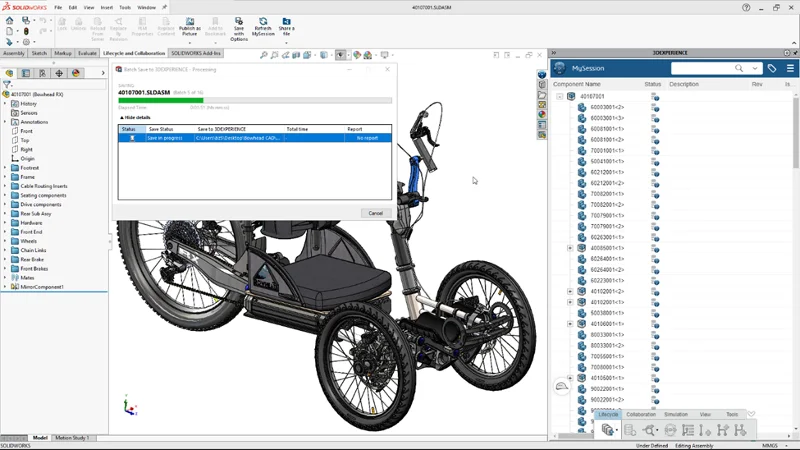Switch to the Collaboration tab
This screenshot has width=800, height=450.
[640, 414]
